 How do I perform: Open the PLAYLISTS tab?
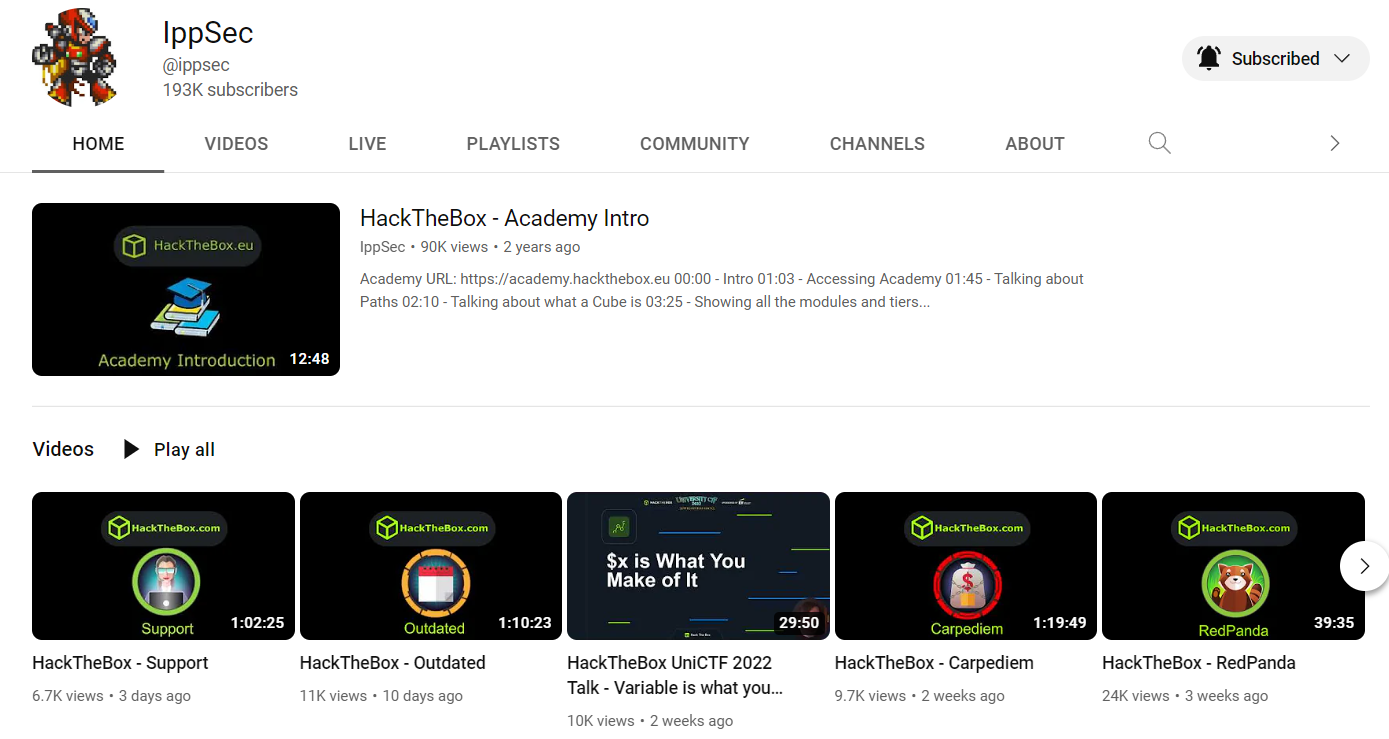point(513,144)
